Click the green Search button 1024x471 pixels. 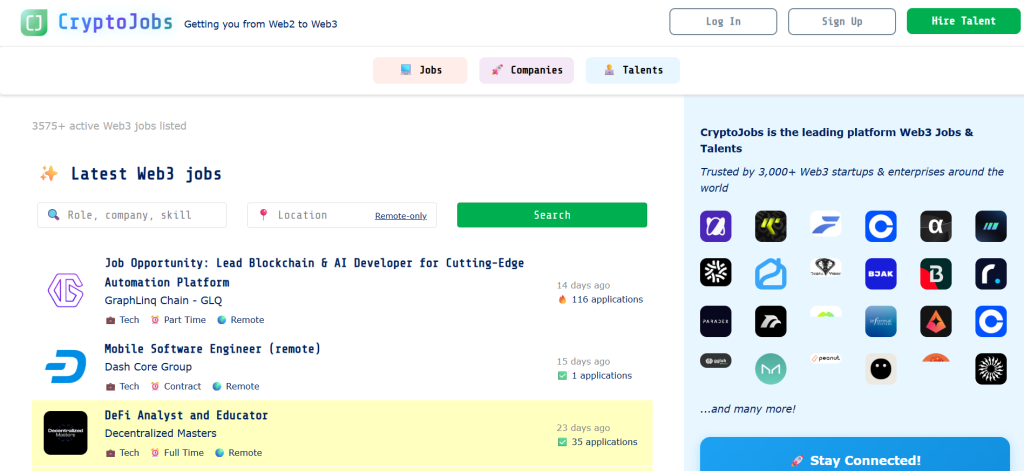click(x=552, y=215)
